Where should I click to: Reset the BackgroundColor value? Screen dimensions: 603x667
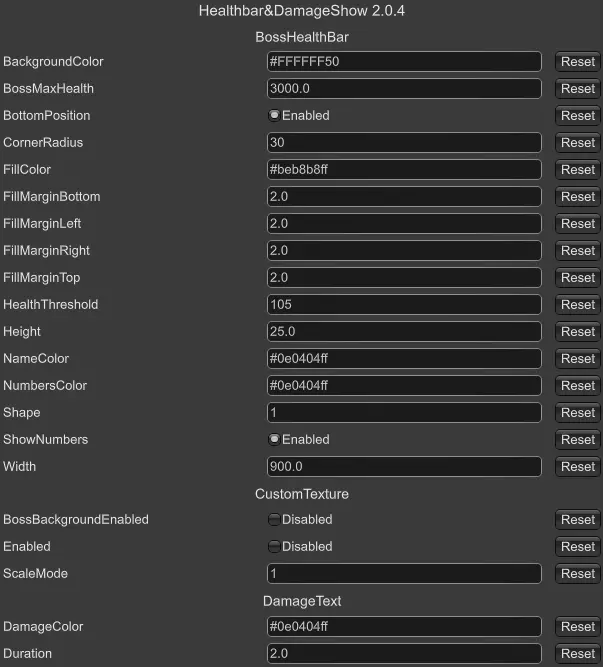(577, 62)
